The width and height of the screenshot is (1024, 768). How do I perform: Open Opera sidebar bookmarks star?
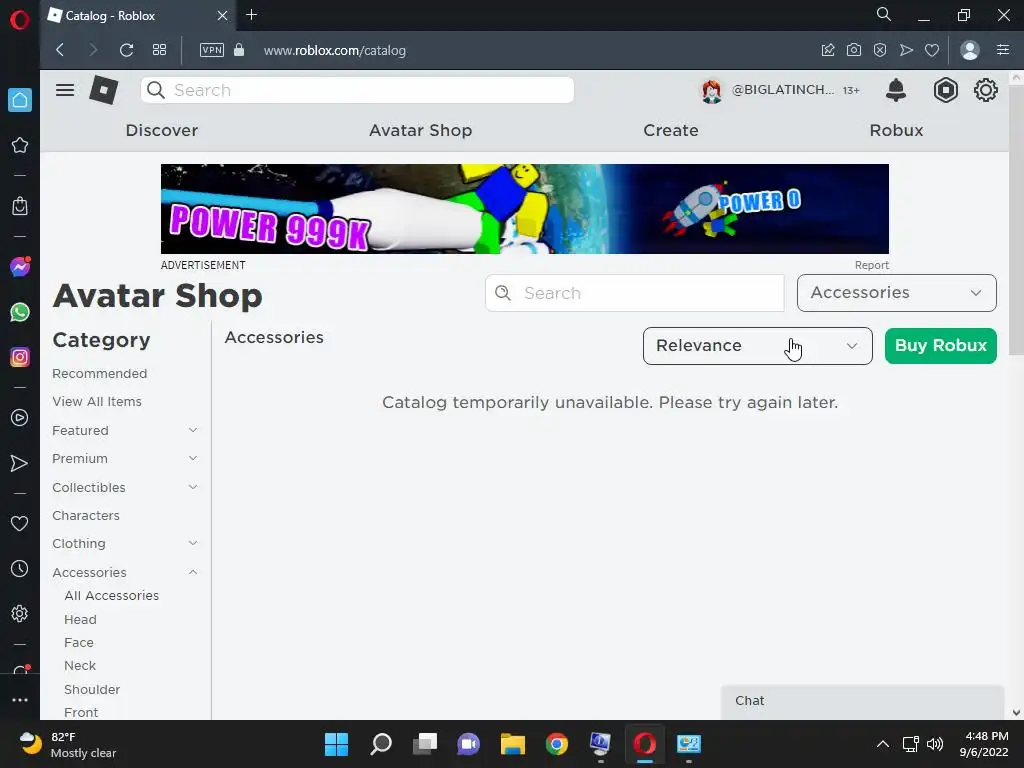pyautogui.click(x=20, y=145)
